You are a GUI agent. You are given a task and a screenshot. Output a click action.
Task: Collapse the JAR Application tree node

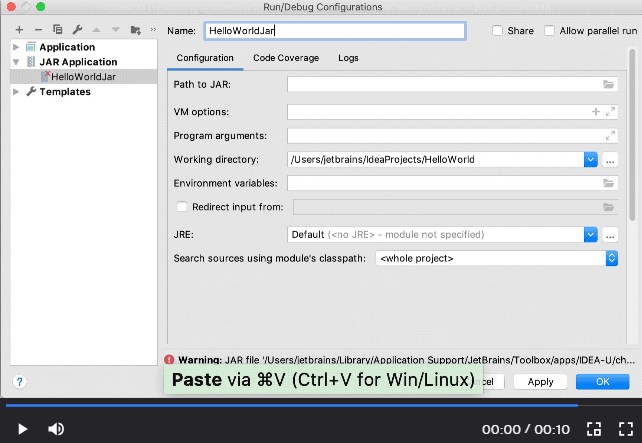[x=16, y=62]
